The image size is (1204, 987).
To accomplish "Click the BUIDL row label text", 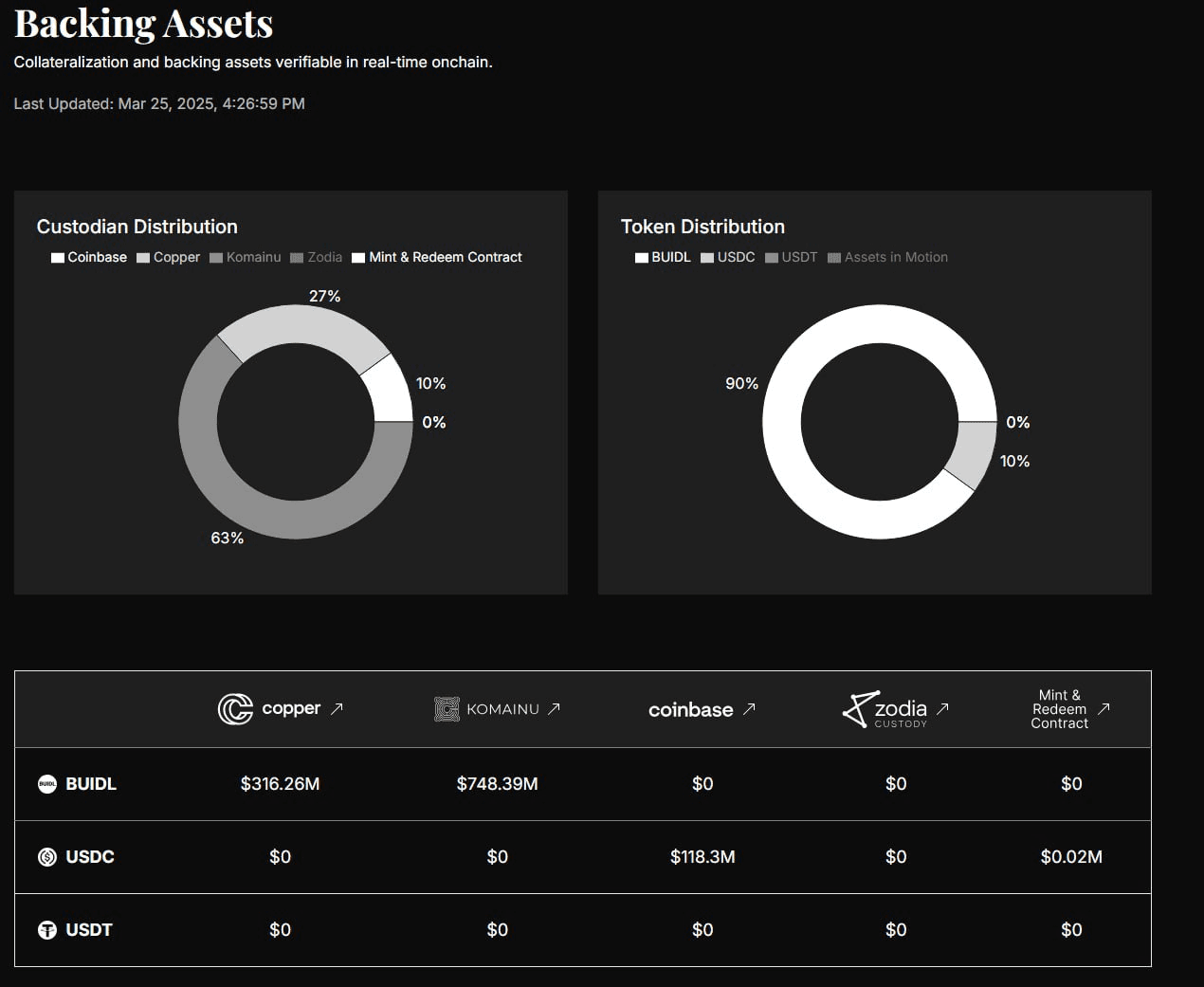I will pyautogui.click(x=91, y=784).
